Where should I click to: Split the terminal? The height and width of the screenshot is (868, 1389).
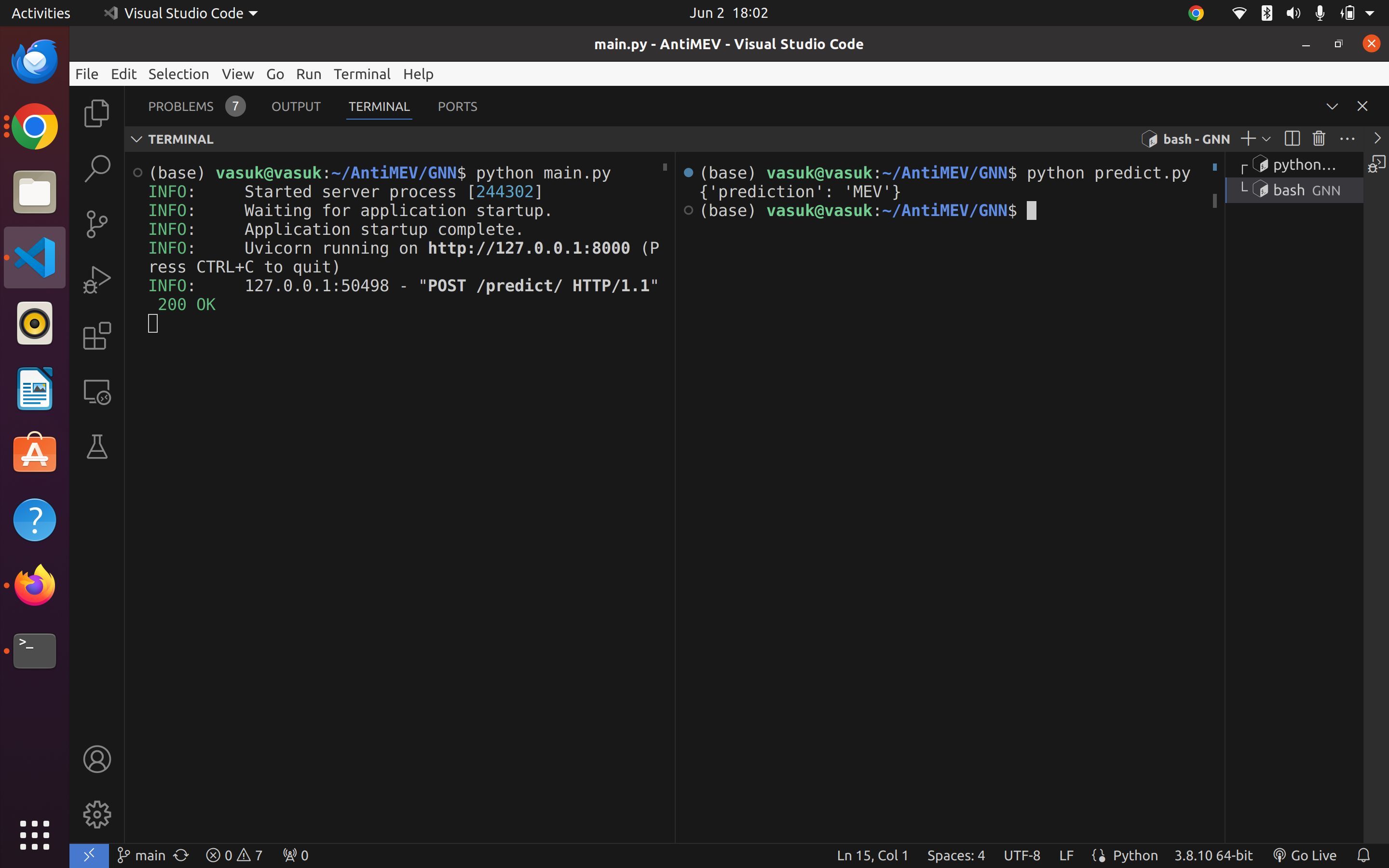point(1292,138)
